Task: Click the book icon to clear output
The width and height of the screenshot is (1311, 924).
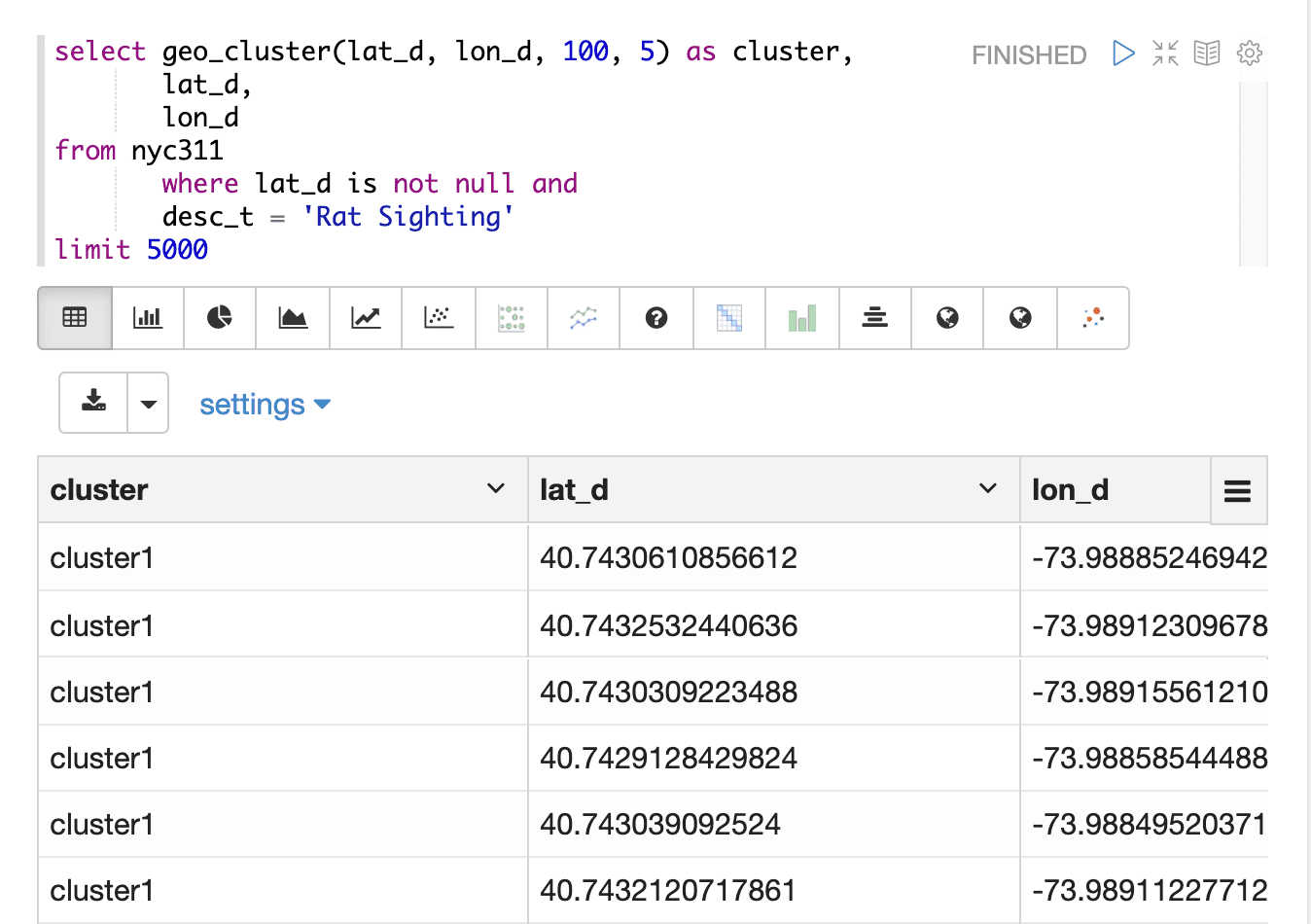Action: tap(1206, 53)
